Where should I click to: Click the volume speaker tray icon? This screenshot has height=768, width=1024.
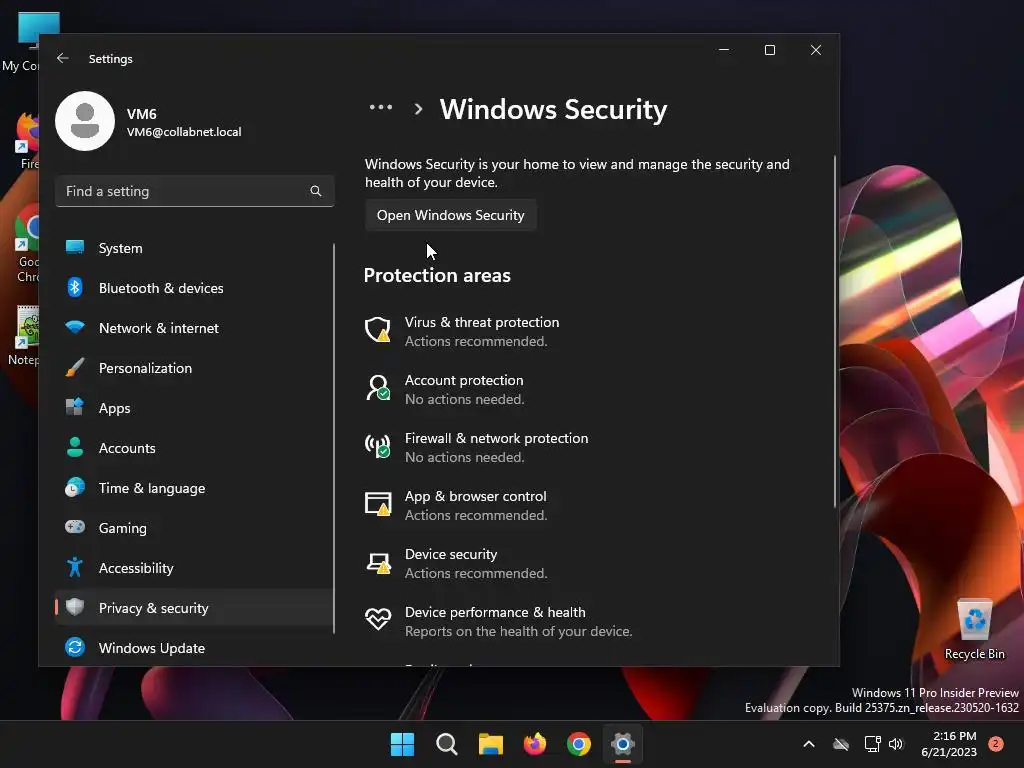[896, 744]
